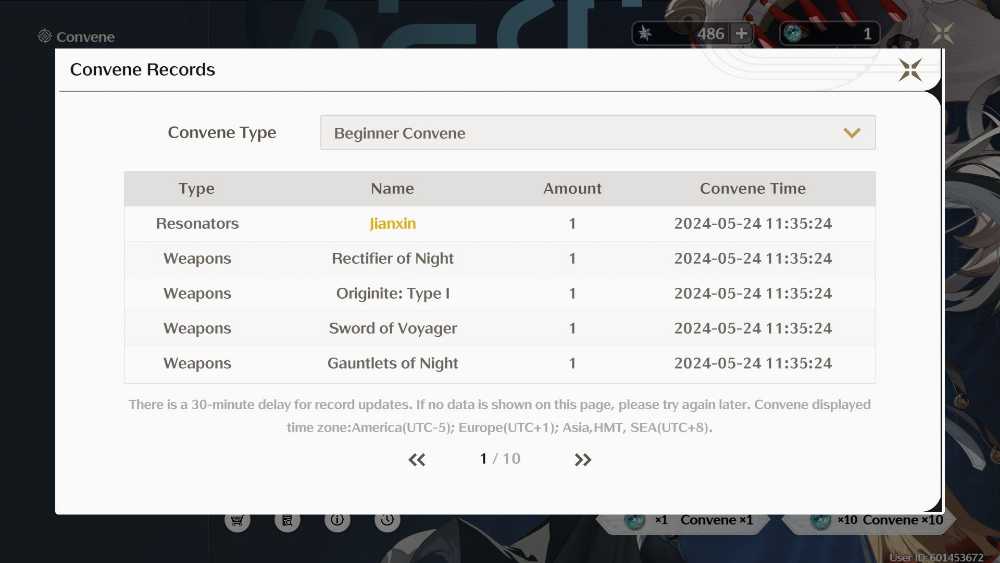
Task: Add Astrite with the plus icon
Action: tap(741, 34)
